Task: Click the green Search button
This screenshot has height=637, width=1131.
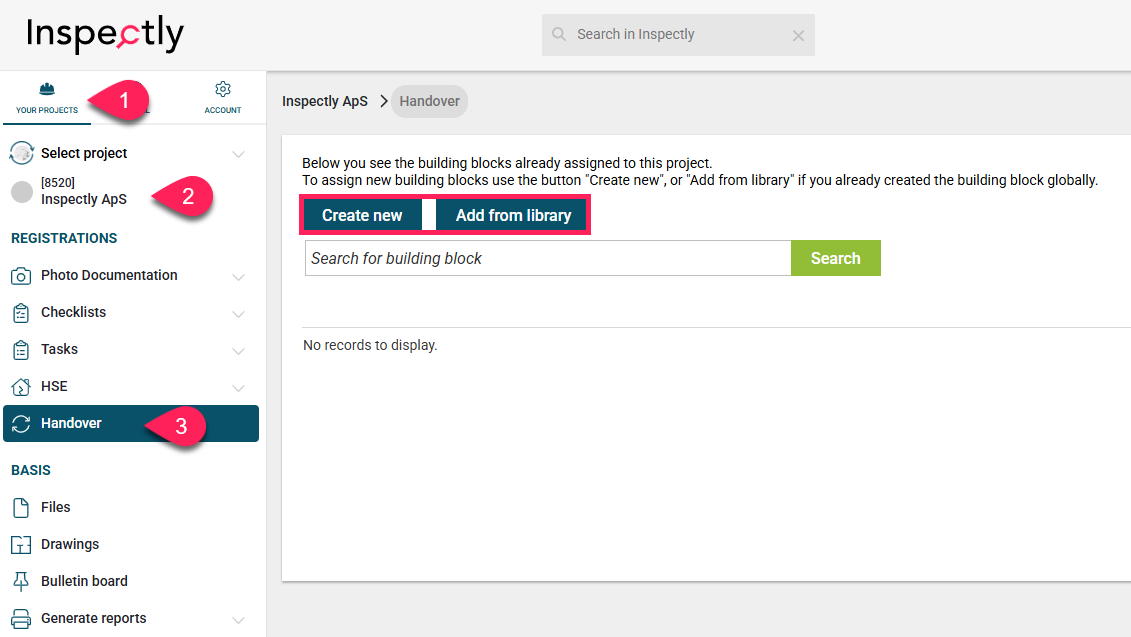Action: click(835, 258)
